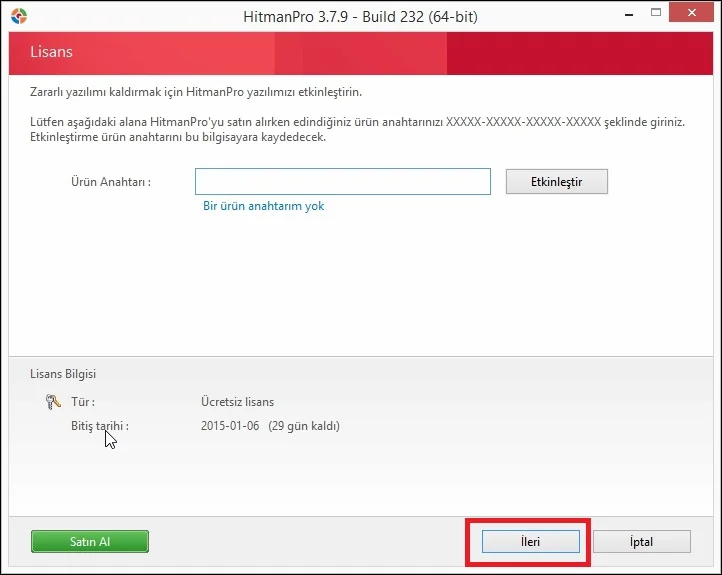Close the HitmanPro window

pos(695,17)
